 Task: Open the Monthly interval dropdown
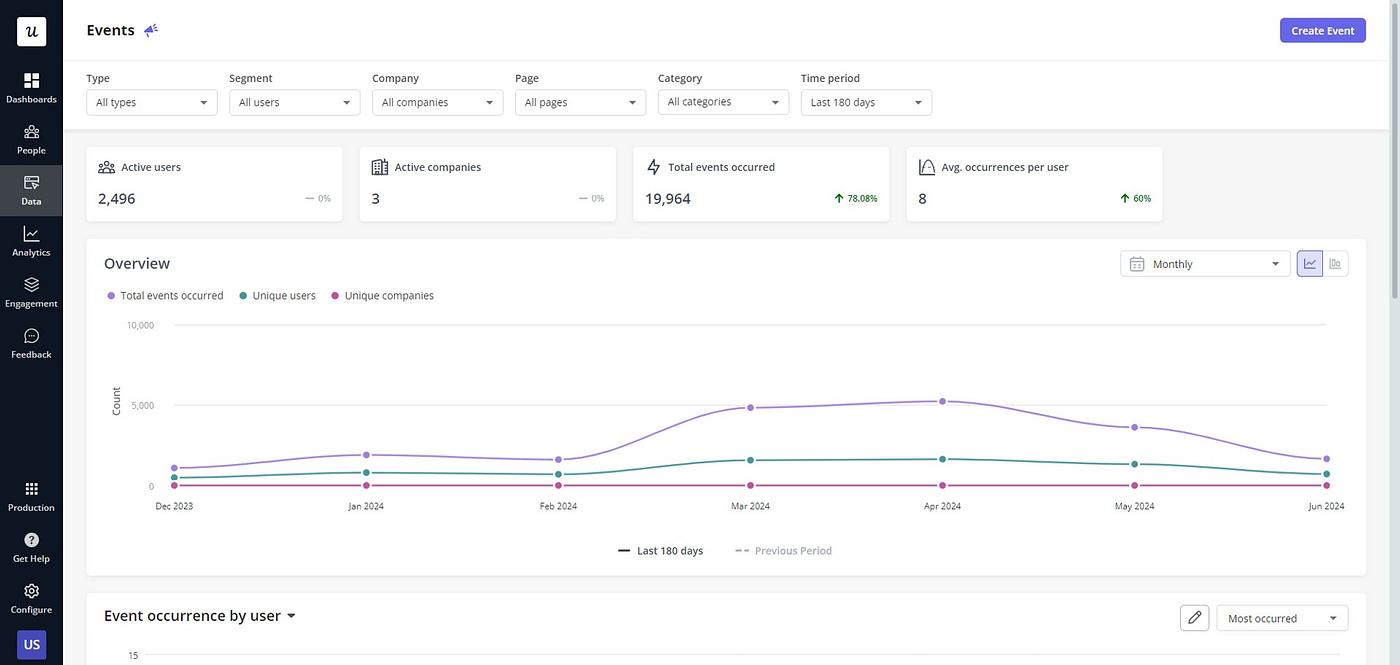click(x=1205, y=264)
